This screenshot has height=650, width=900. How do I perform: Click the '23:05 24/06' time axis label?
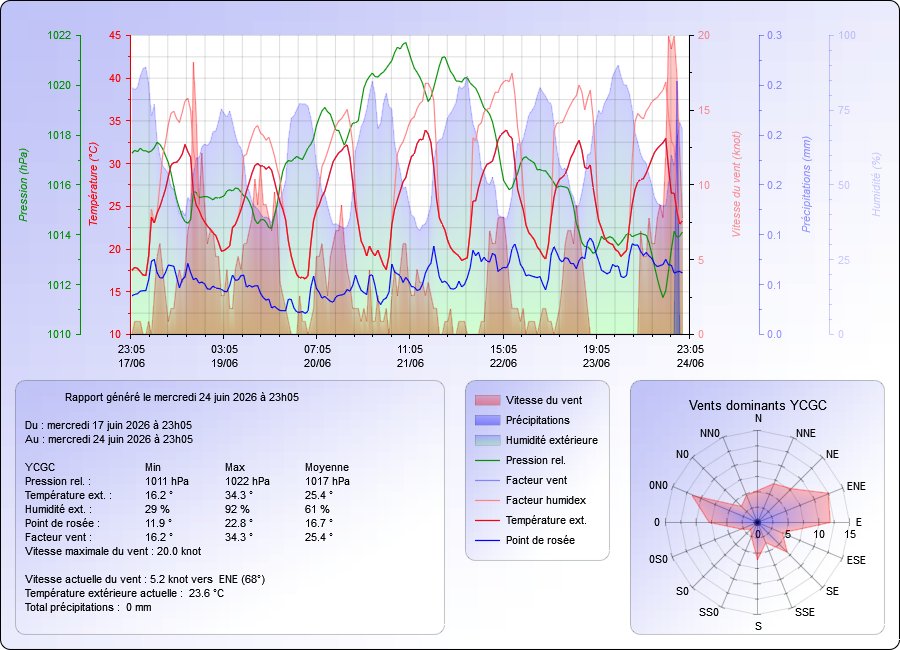690,356
